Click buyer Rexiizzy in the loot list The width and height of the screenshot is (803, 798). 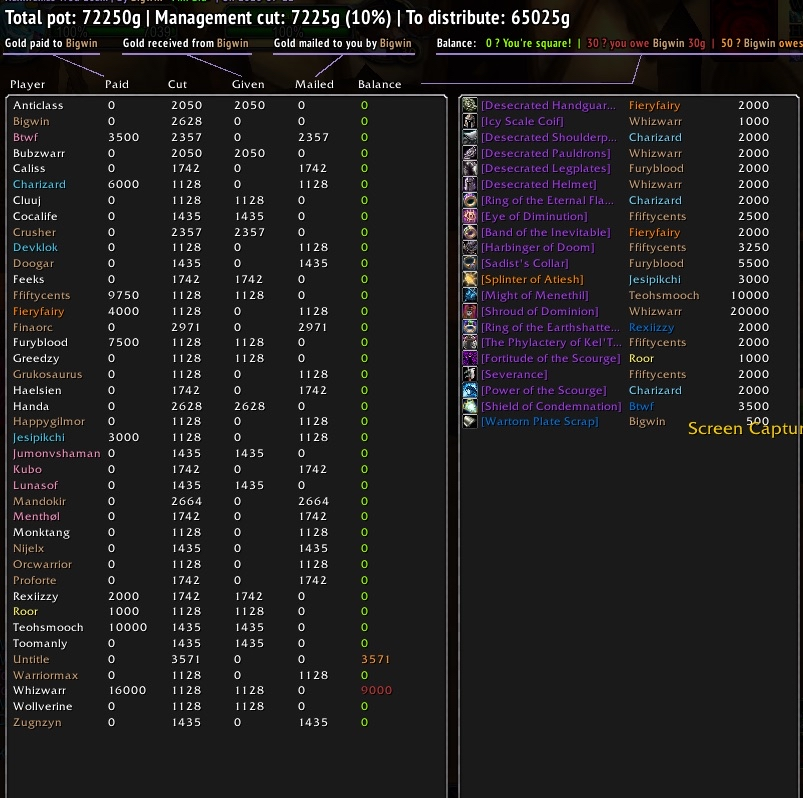651,327
